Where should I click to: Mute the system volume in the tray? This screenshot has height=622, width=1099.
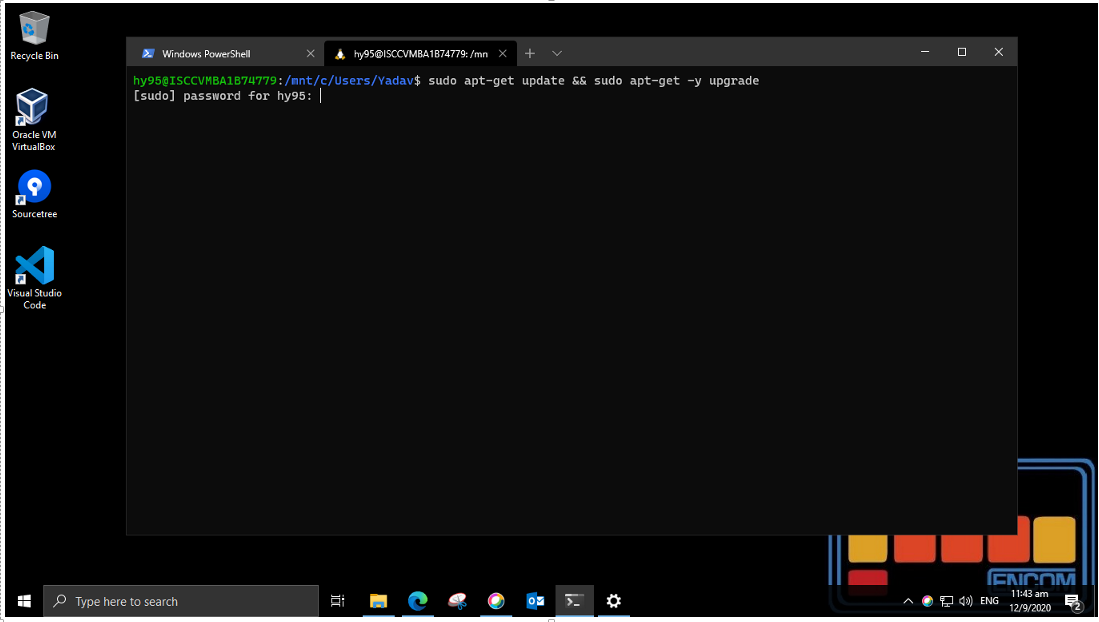(x=963, y=601)
